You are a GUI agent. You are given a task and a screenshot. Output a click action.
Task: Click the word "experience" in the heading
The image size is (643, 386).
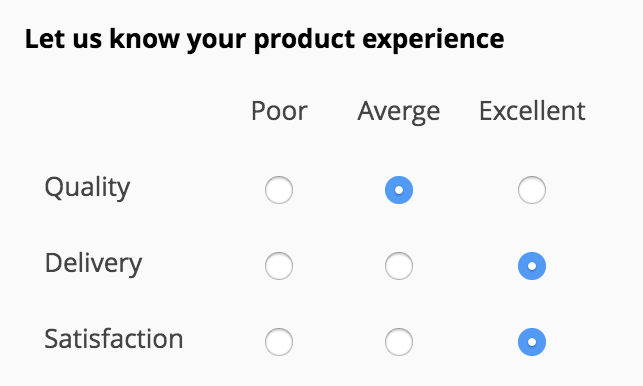click(x=433, y=41)
